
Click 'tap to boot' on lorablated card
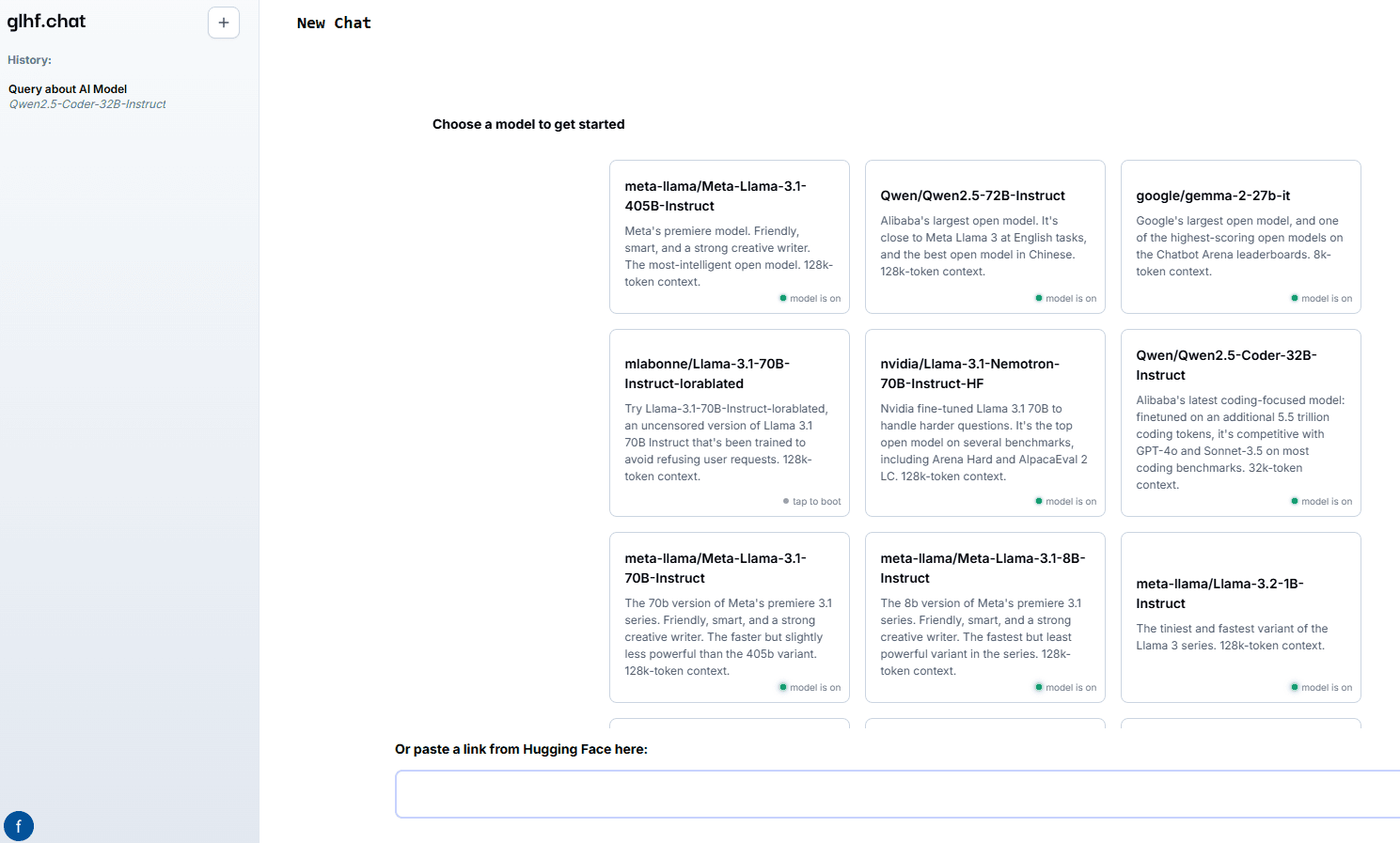click(x=812, y=502)
